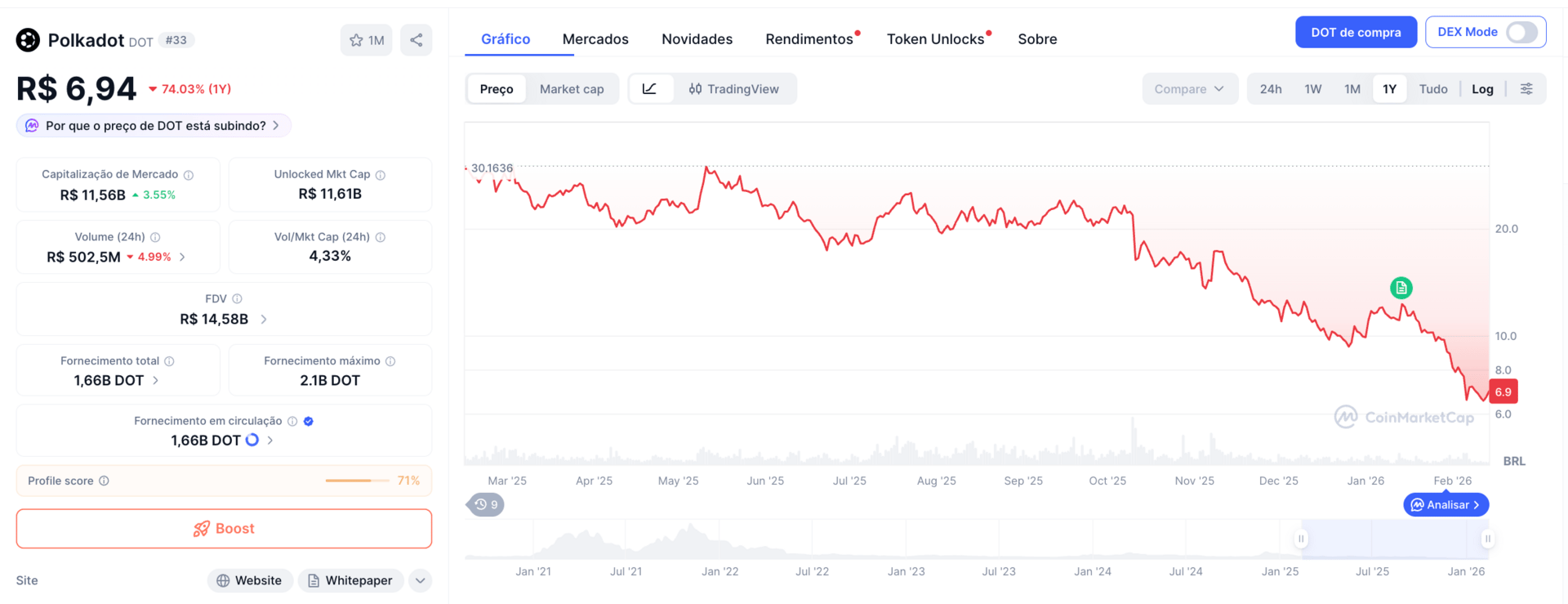Click the Polkadot logo icon
This screenshot has height=604, width=1568.
(x=28, y=40)
